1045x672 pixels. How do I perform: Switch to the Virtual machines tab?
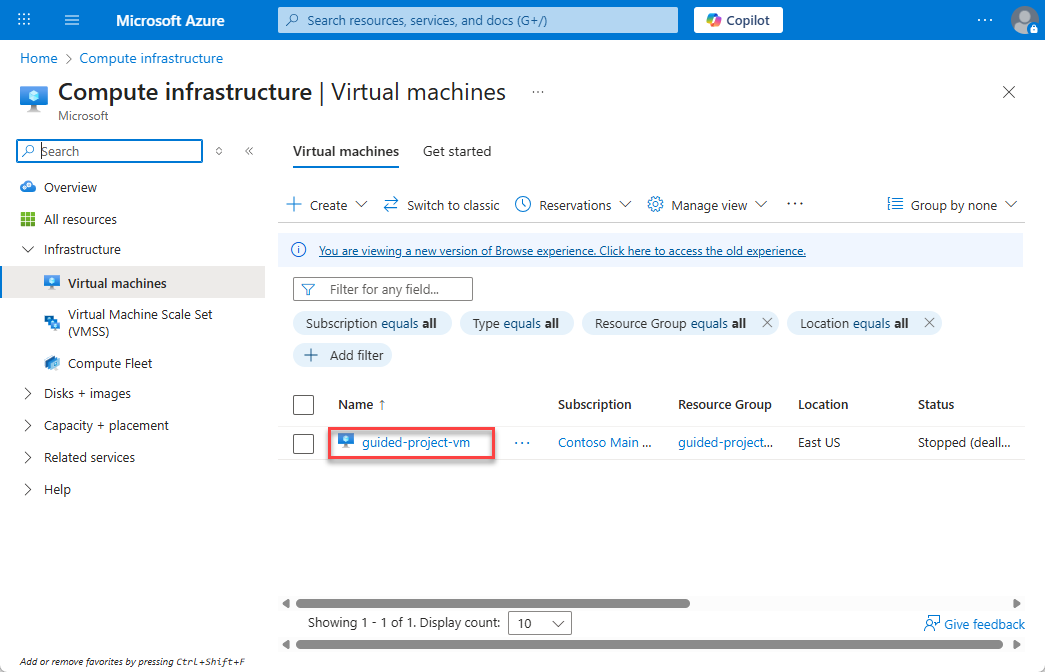[x=346, y=151]
